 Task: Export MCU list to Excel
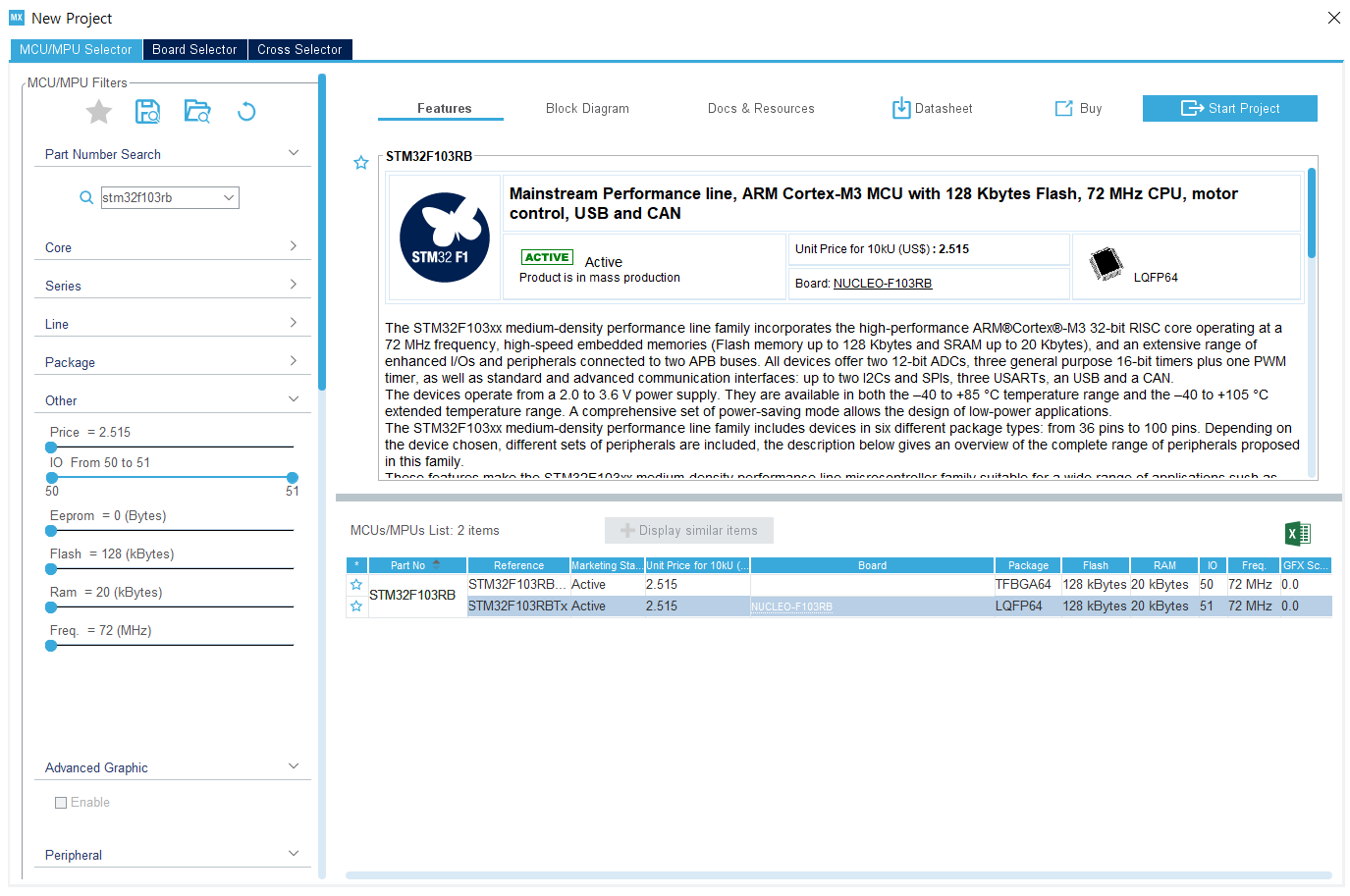click(1298, 533)
